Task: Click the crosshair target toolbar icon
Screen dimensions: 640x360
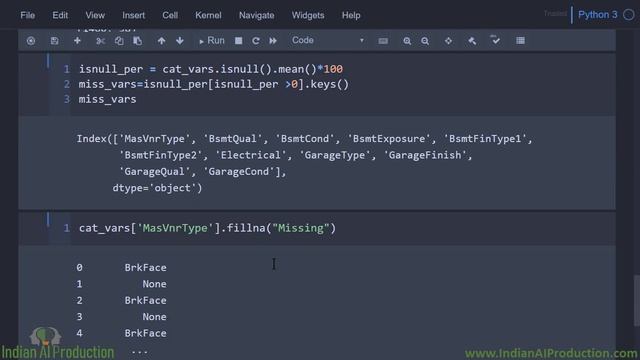Action: point(448,41)
